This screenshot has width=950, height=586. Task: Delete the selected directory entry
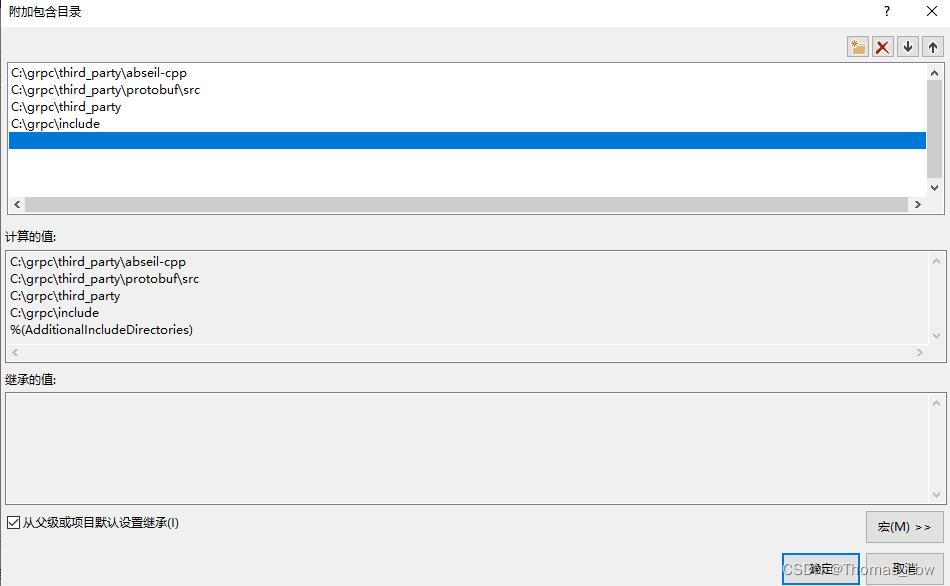pyautogui.click(x=882, y=46)
